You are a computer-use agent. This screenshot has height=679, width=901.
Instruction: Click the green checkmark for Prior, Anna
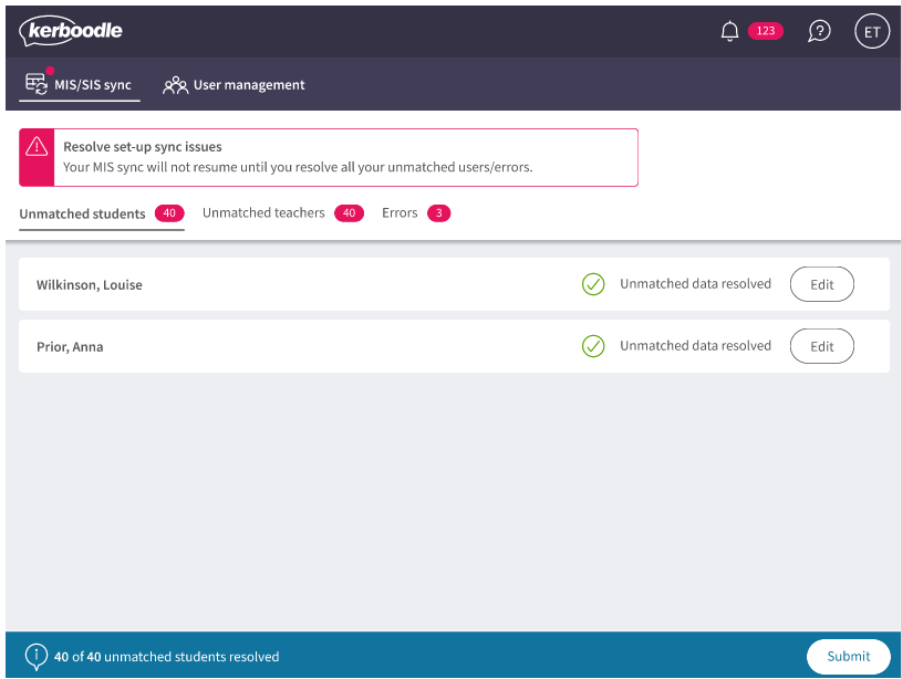click(x=593, y=346)
